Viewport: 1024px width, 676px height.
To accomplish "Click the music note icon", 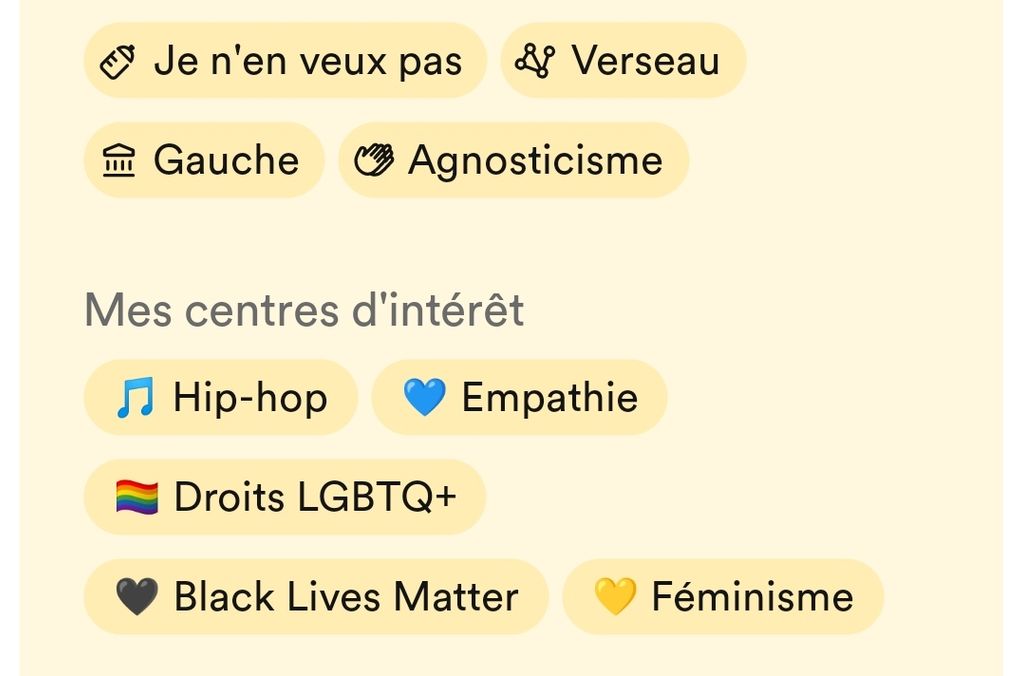I will [135, 398].
